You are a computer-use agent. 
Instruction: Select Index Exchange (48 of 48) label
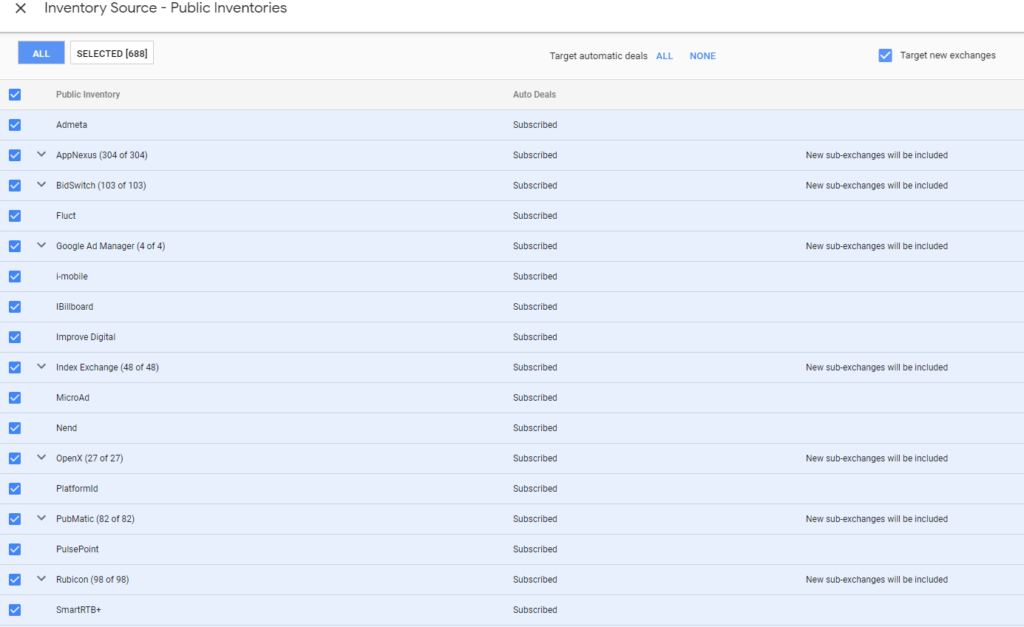[107, 368]
